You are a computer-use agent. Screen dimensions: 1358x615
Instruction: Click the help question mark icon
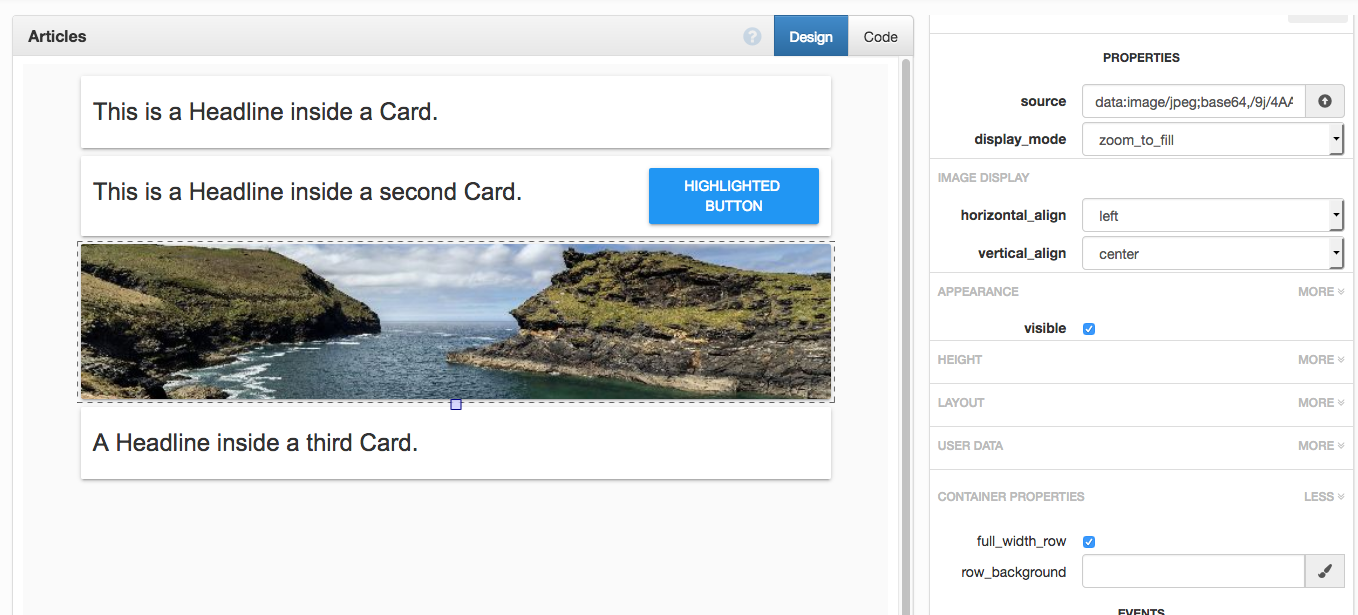tap(752, 37)
